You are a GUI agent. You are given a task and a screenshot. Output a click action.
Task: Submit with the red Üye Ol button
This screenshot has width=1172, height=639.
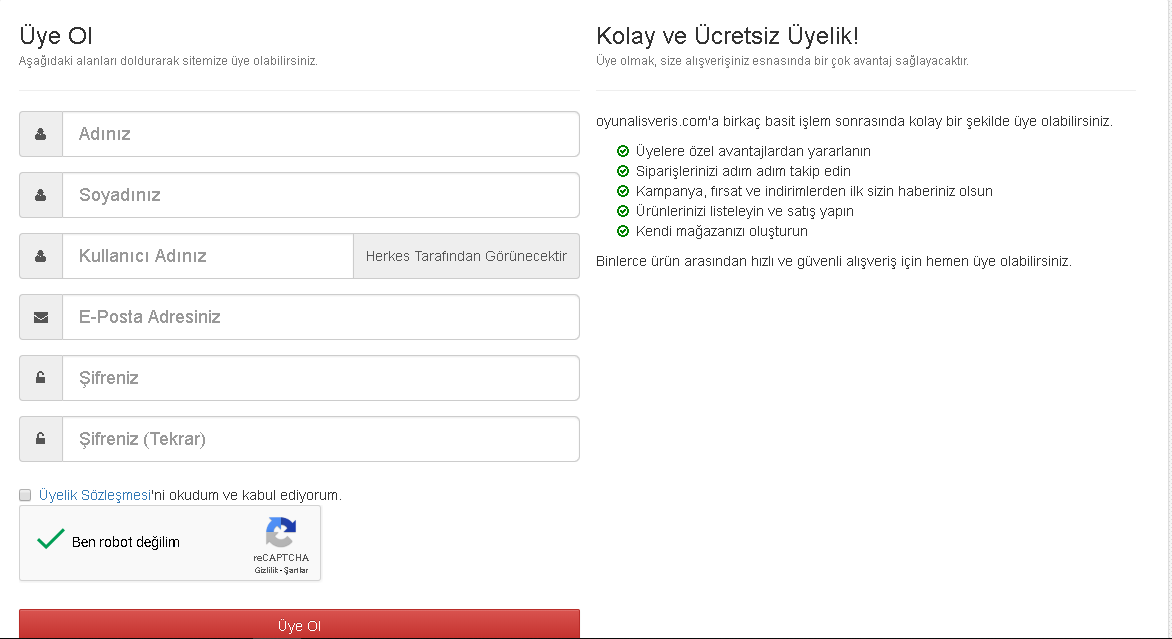coord(299,624)
